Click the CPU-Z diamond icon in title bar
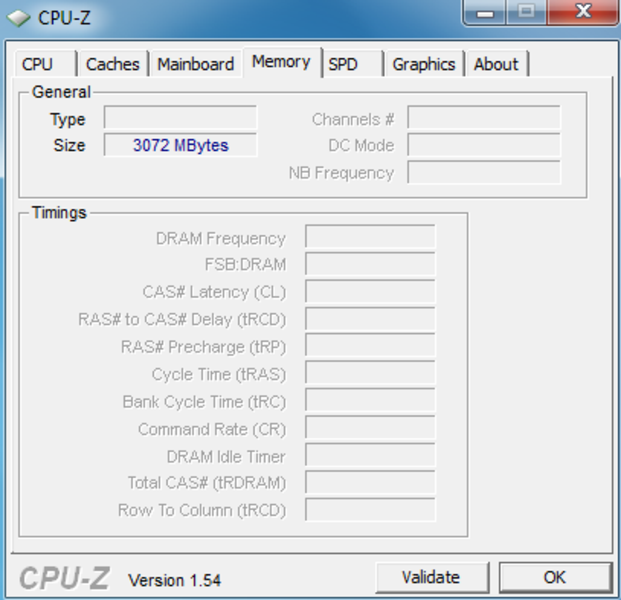Screen dimensions: 621x600 18,18
